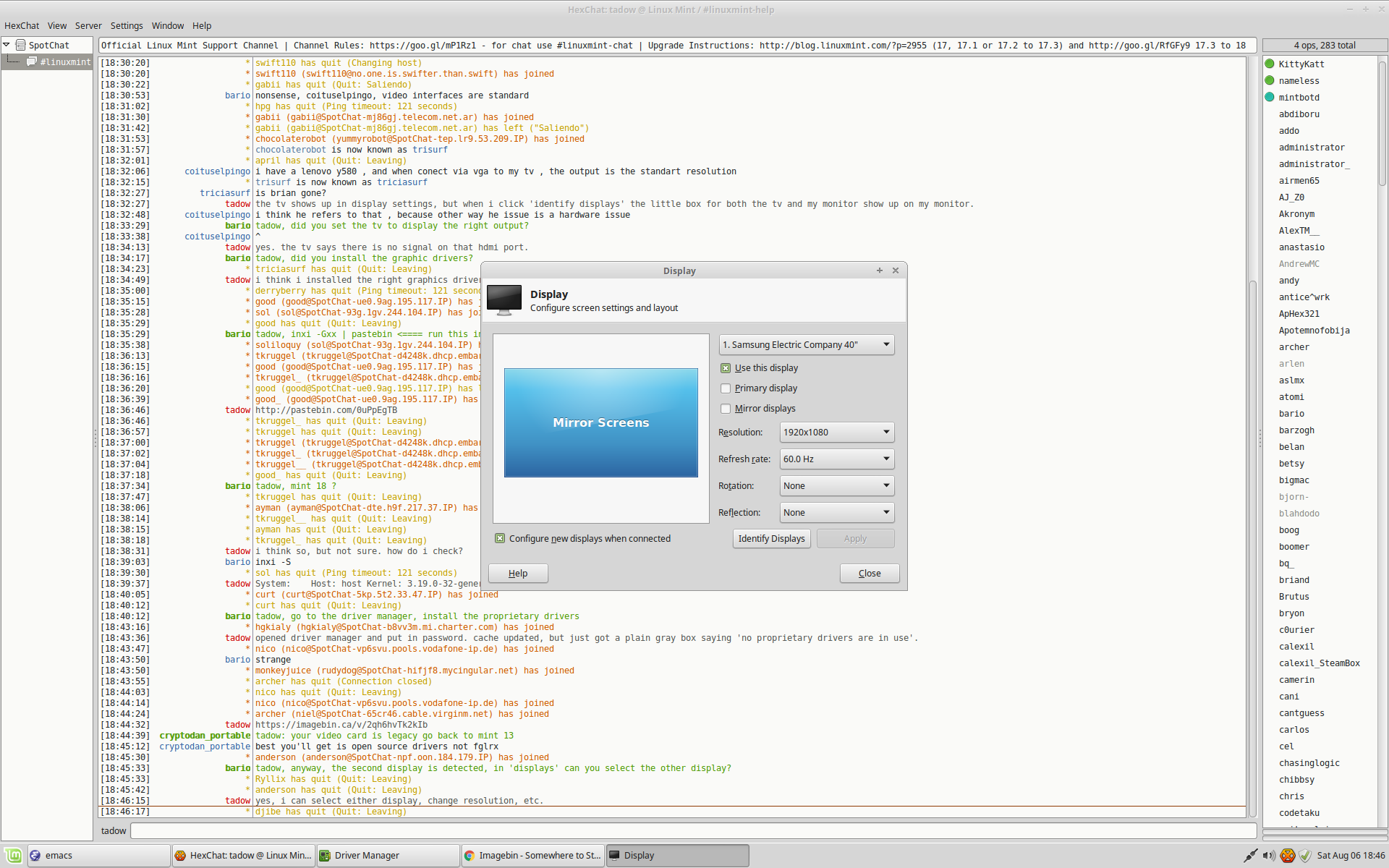
Task: Click the #linuxmint channel icon in the tree
Action: 32,61
